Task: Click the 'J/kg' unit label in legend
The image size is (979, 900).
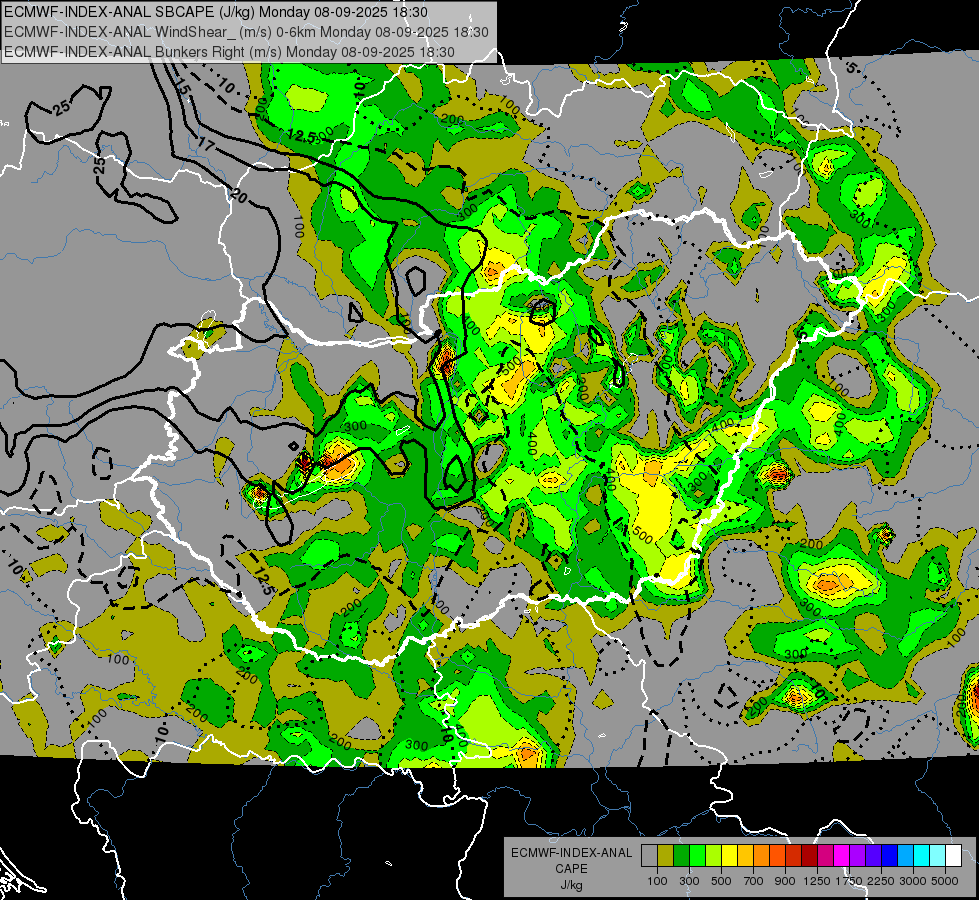Action: (x=571, y=885)
